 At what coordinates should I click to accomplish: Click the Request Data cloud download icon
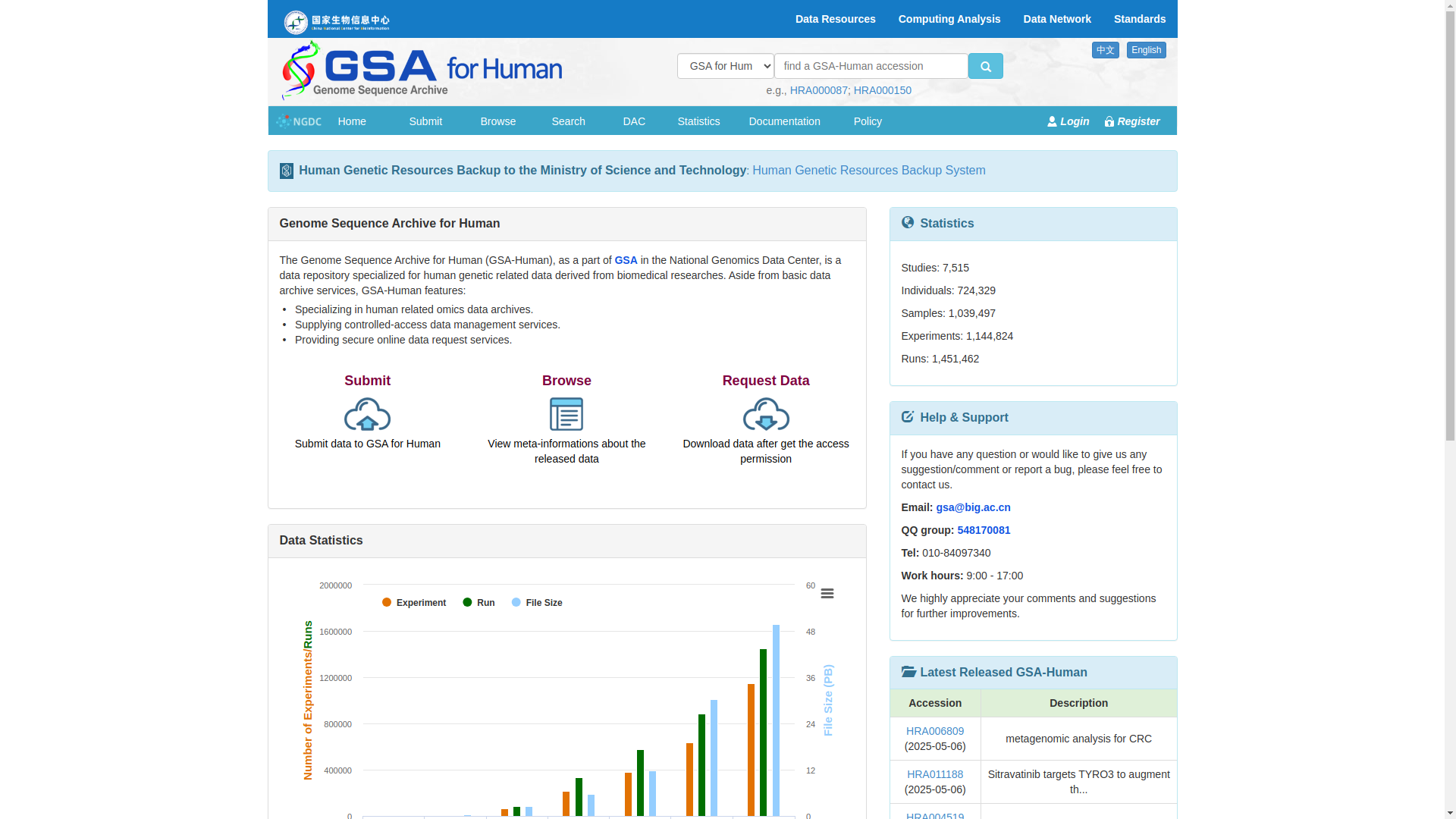click(x=766, y=414)
